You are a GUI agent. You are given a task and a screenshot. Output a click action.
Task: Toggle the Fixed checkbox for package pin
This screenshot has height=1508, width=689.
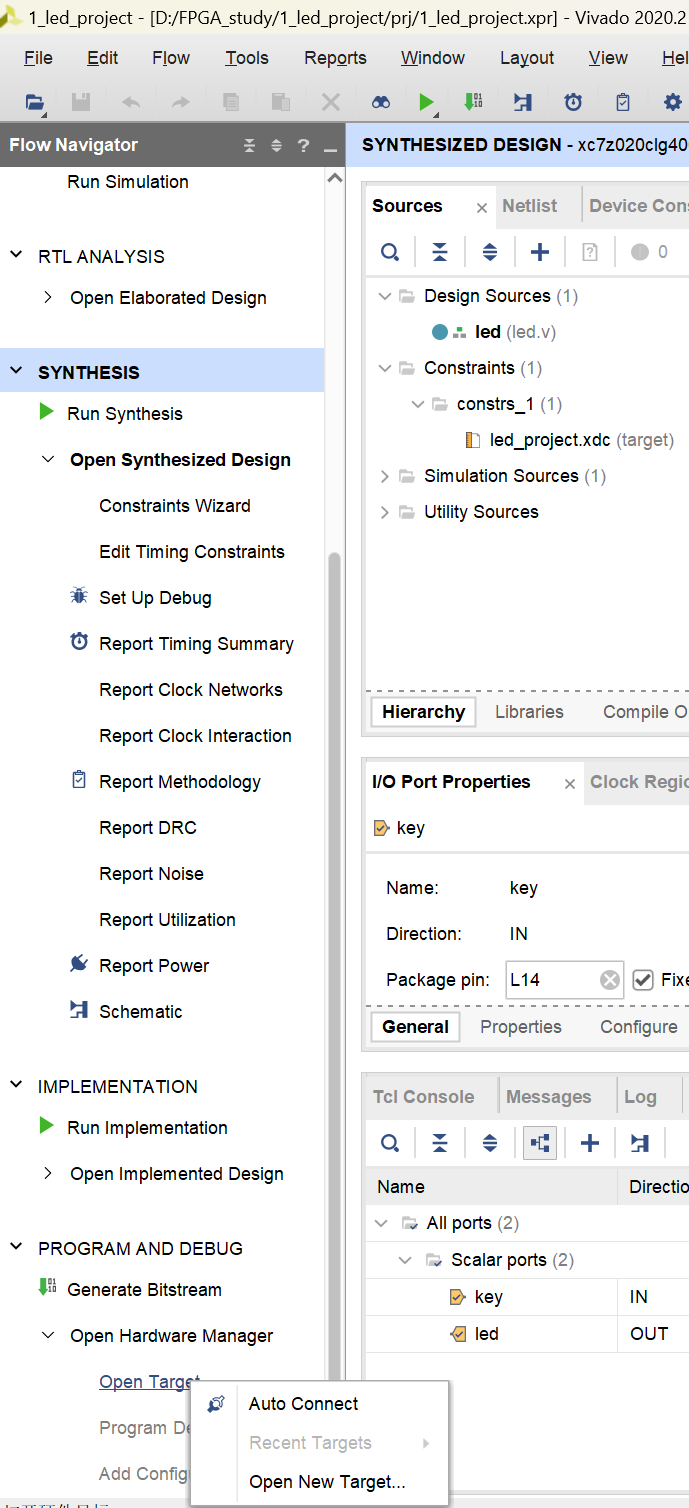[x=643, y=980]
